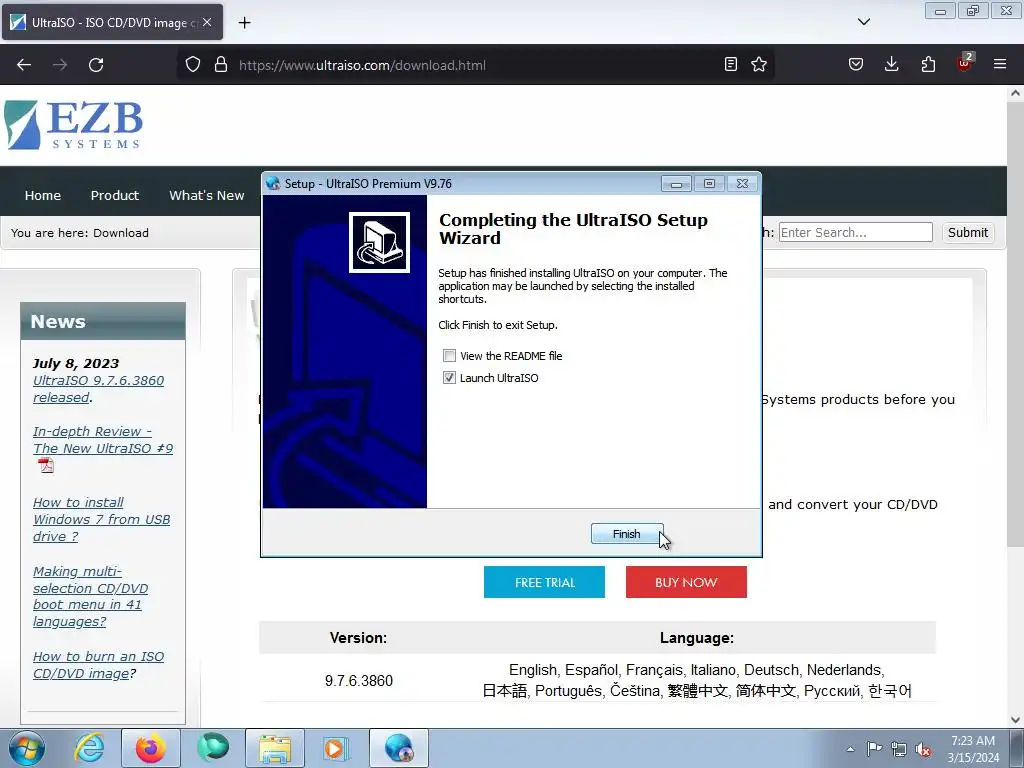Image resolution: width=1024 pixels, height=768 pixels.
Task: Click the URL address bar
Action: pos(477,65)
